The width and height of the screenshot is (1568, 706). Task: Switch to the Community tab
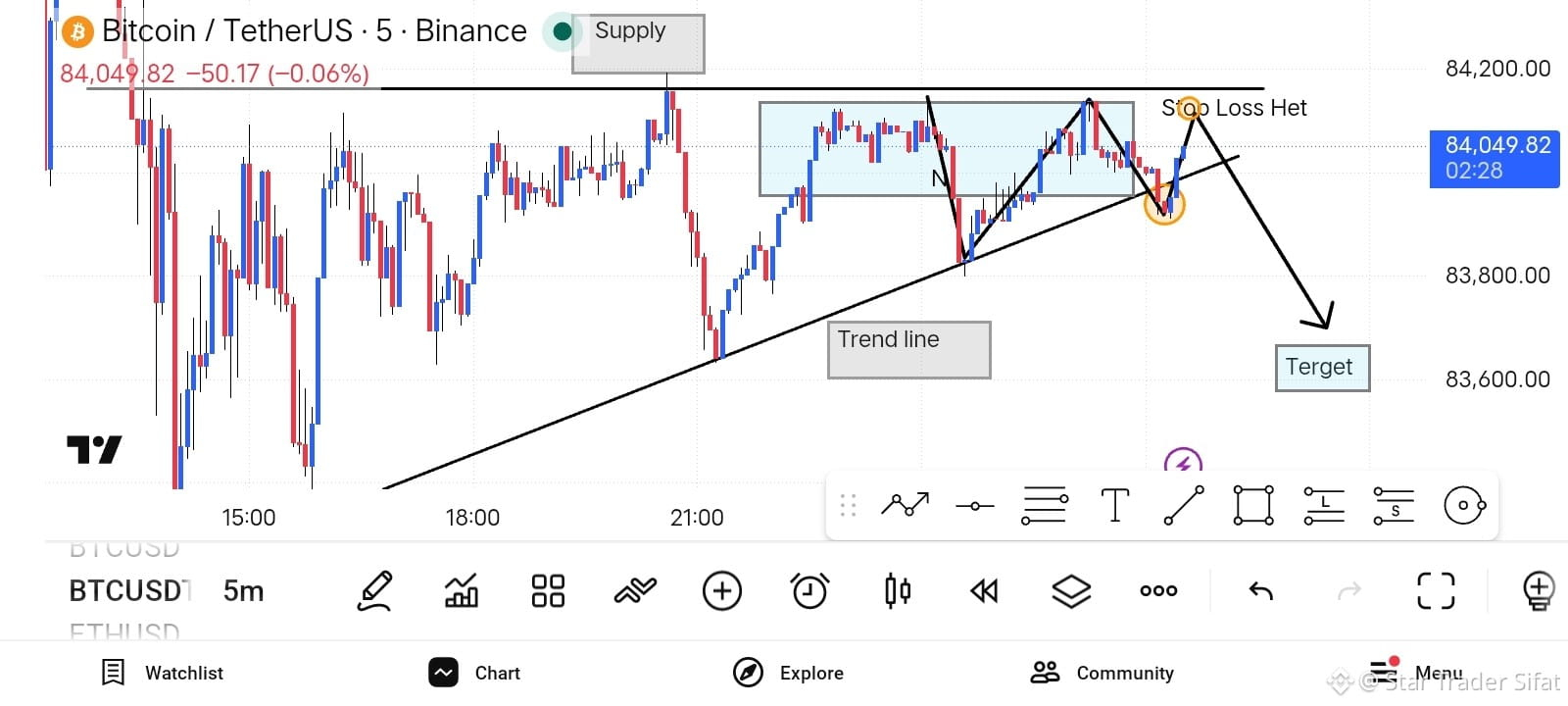(1102, 673)
